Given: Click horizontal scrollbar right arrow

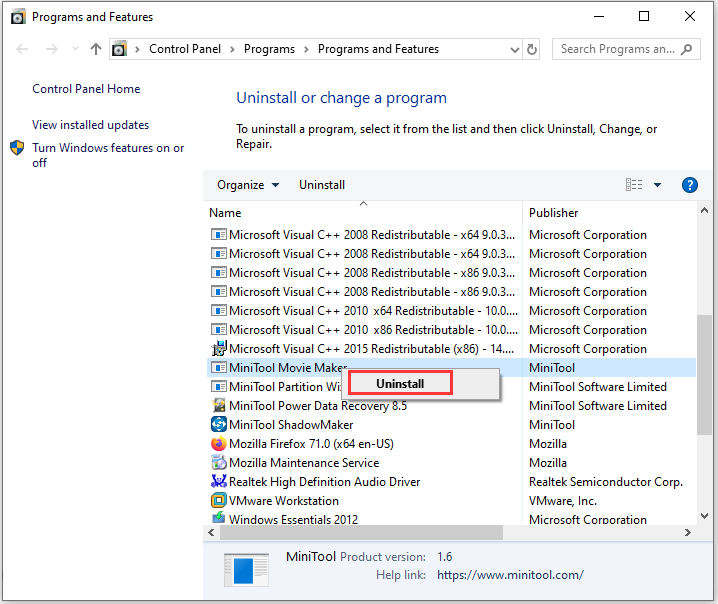Looking at the screenshot, I should point(688,533).
